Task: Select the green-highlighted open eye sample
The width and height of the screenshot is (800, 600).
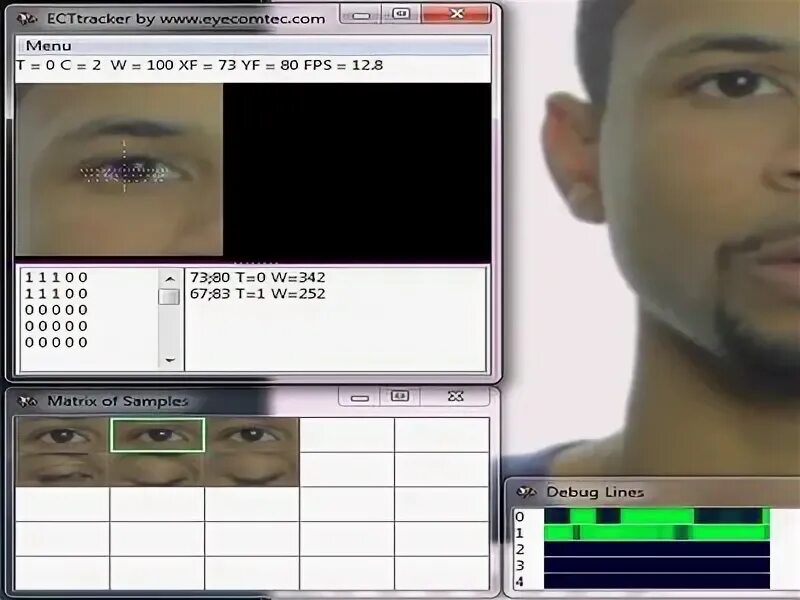Action: tap(158, 435)
